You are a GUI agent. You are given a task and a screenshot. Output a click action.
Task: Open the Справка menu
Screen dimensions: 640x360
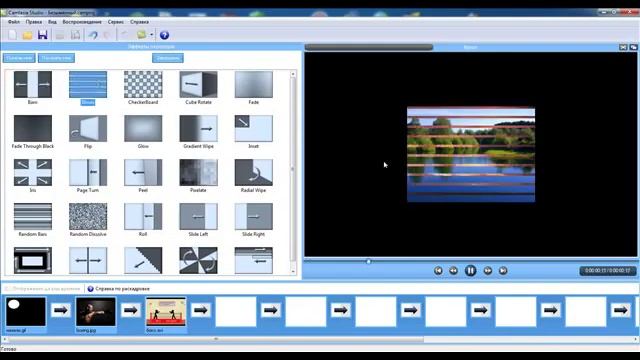139,22
